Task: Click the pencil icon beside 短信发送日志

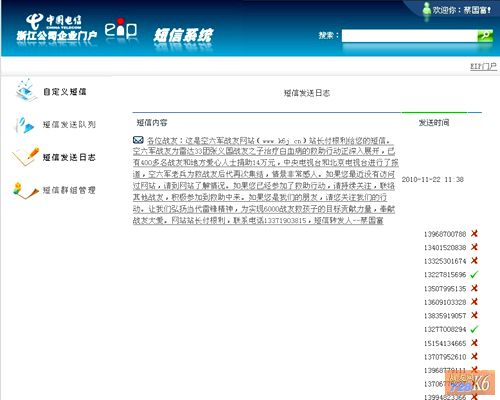Action: point(25,156)
